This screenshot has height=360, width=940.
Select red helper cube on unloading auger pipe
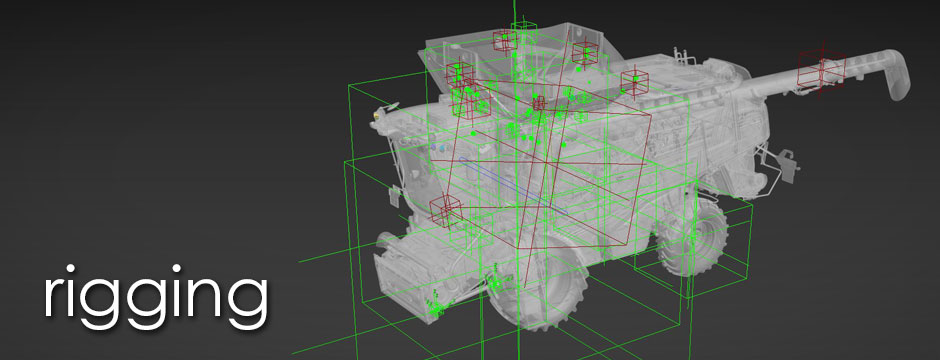[821, 68]
